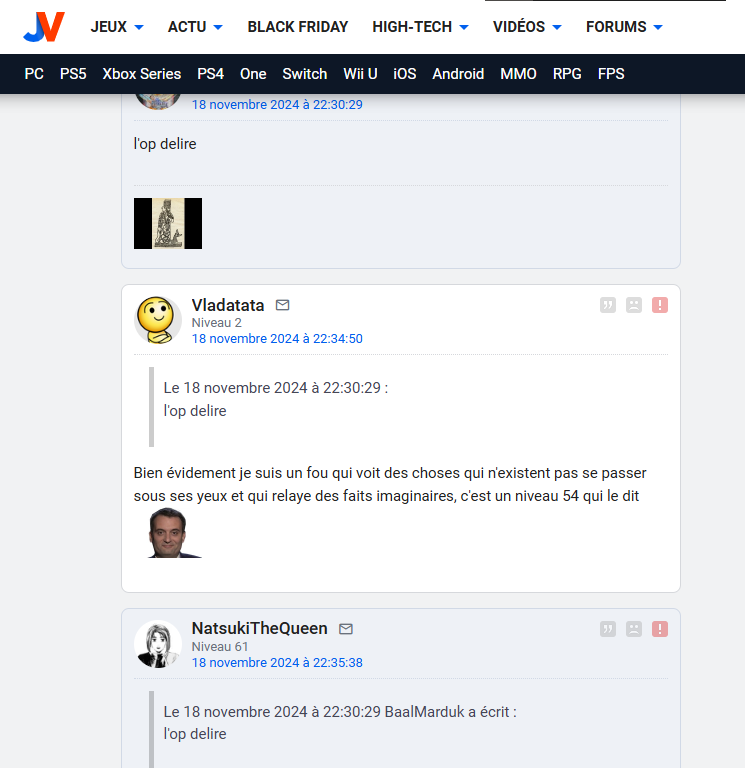
Task: Go to the iOS section
Action: point(405,74)
